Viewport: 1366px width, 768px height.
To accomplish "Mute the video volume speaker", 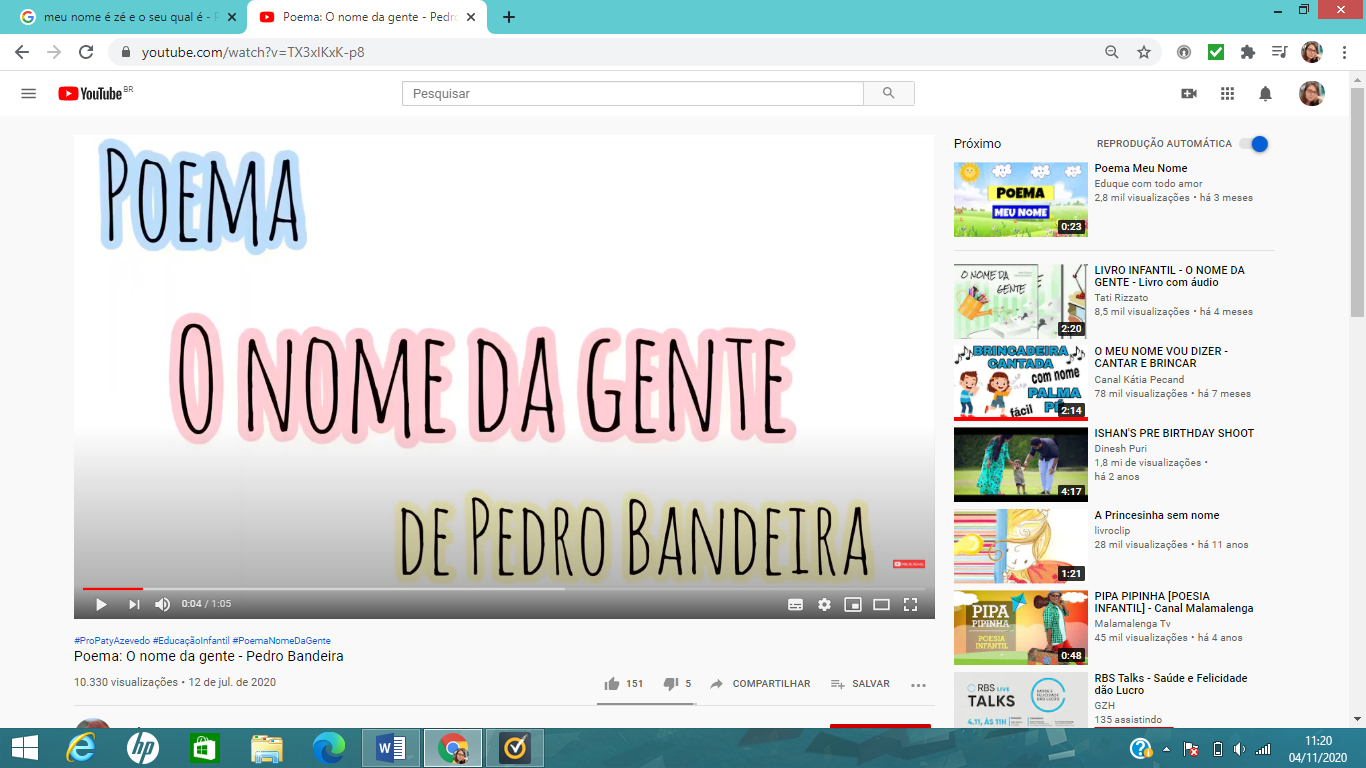I will tap(163, 604).
